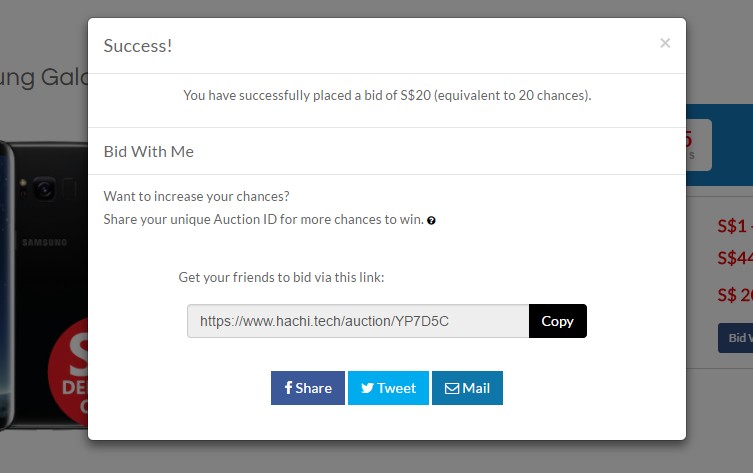Click the countdown timer box
The height and width of the screenshot is (473, 753).
(699, 145)
